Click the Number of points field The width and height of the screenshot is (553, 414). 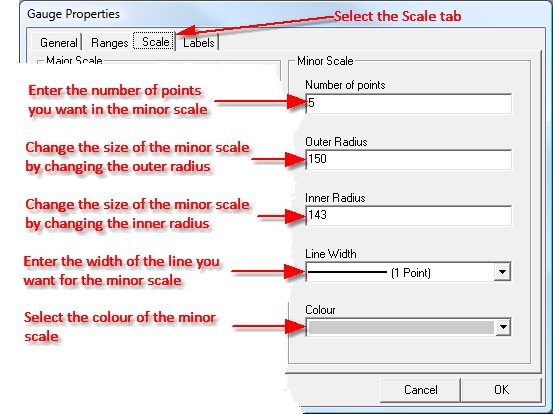click(408, 103)
